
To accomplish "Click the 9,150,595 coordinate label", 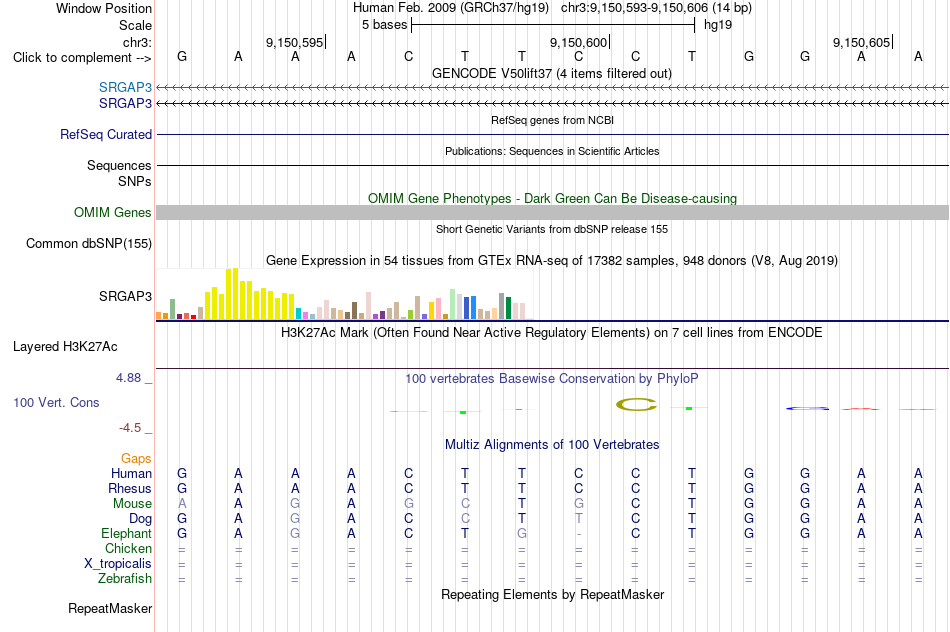I will (x=294, y=42).
